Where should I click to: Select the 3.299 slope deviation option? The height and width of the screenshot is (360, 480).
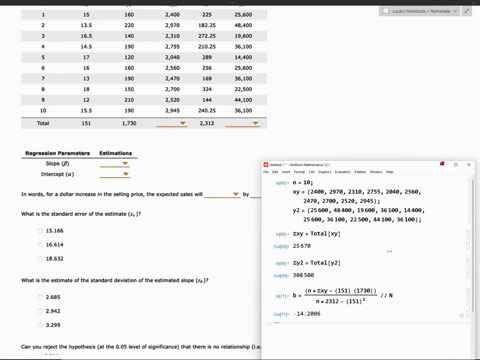40,325
